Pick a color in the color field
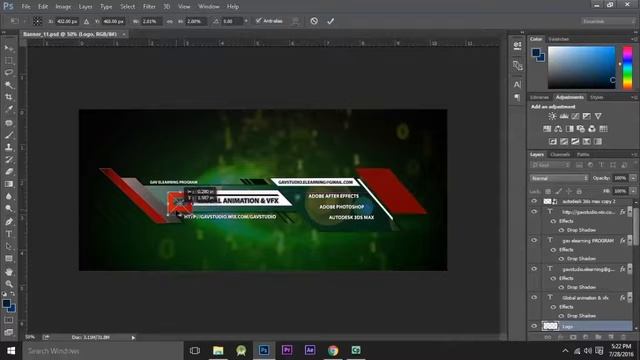The width and height of the screenshot is (640, 360). [x=581, y=67]
